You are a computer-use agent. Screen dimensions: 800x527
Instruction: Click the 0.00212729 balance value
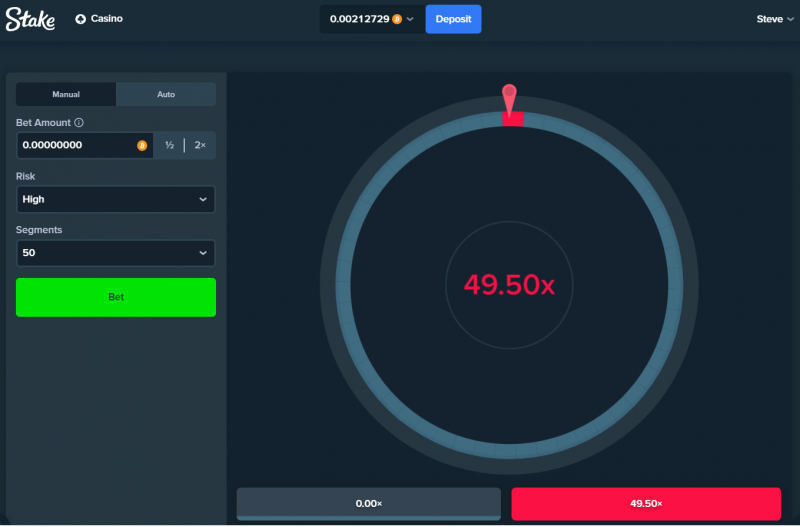(x=359, y=19)
